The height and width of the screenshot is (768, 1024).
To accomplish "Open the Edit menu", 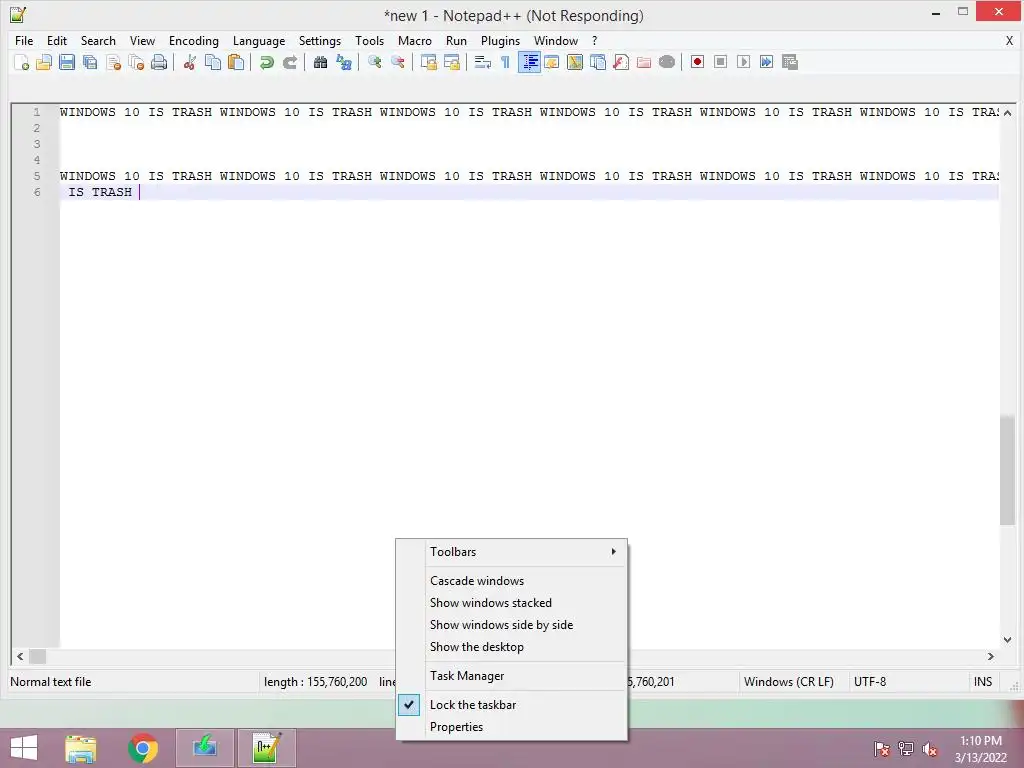I will click(x=57, y=40).
